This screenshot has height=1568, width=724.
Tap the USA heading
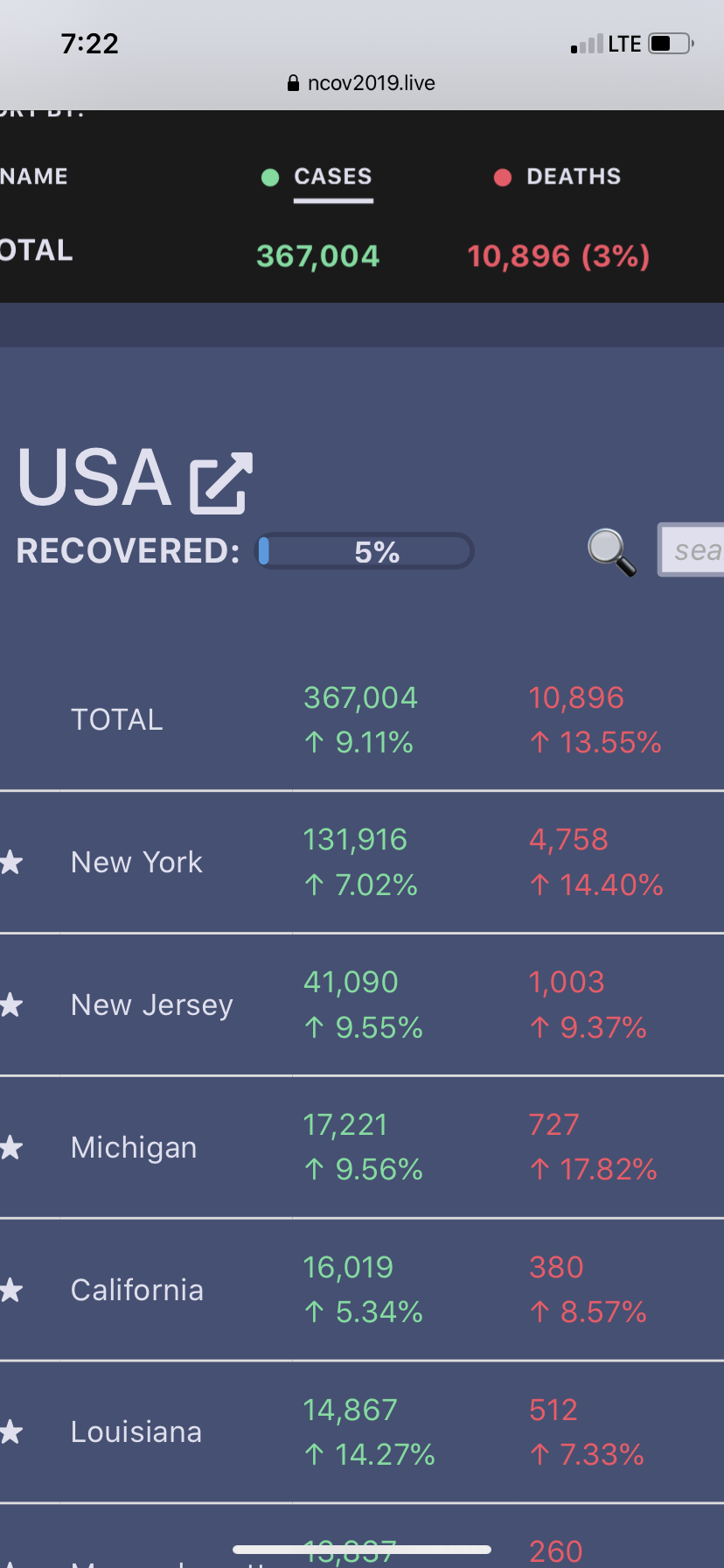94,479
